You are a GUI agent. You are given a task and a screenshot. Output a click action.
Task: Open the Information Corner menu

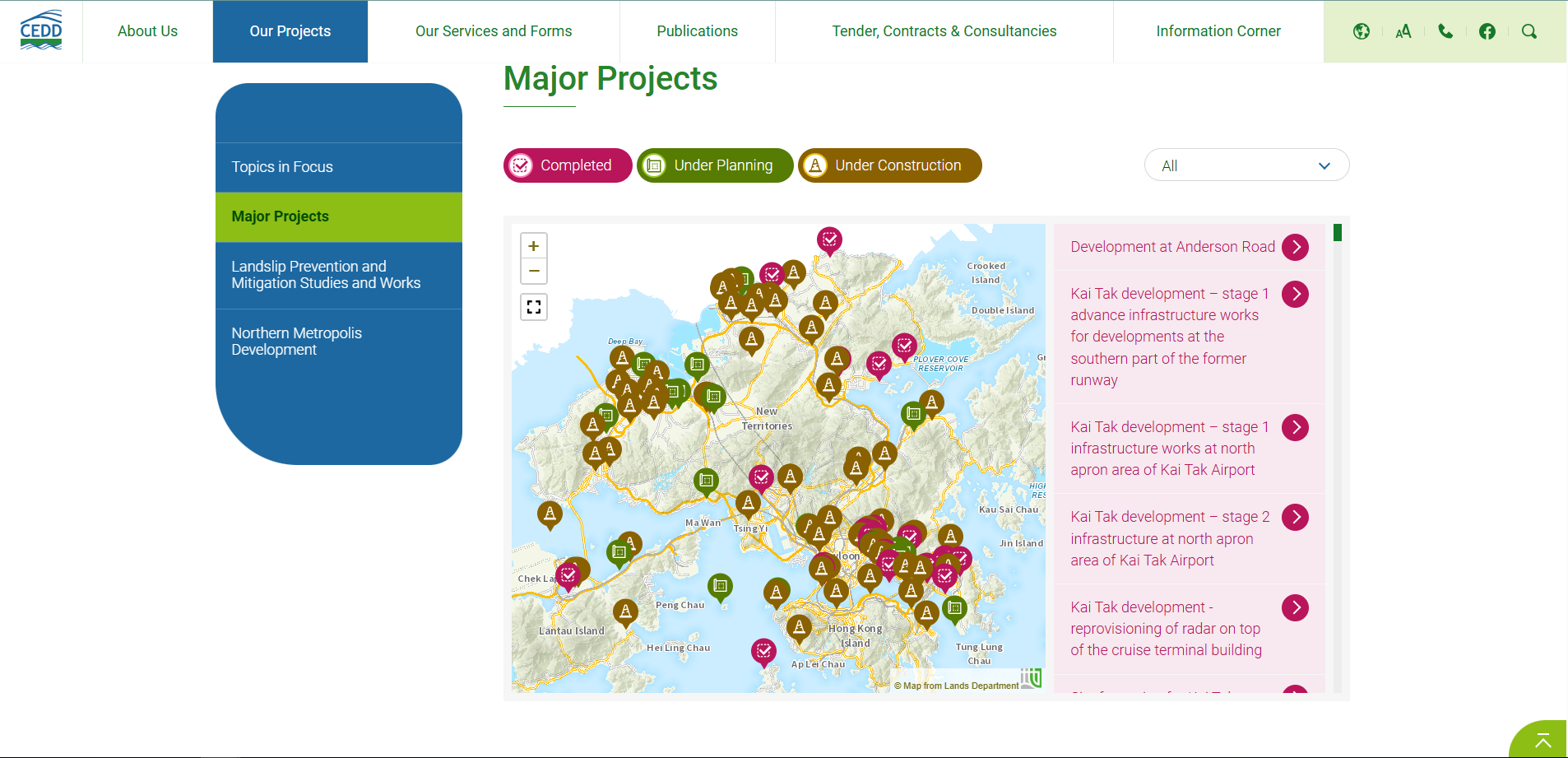1218,31
